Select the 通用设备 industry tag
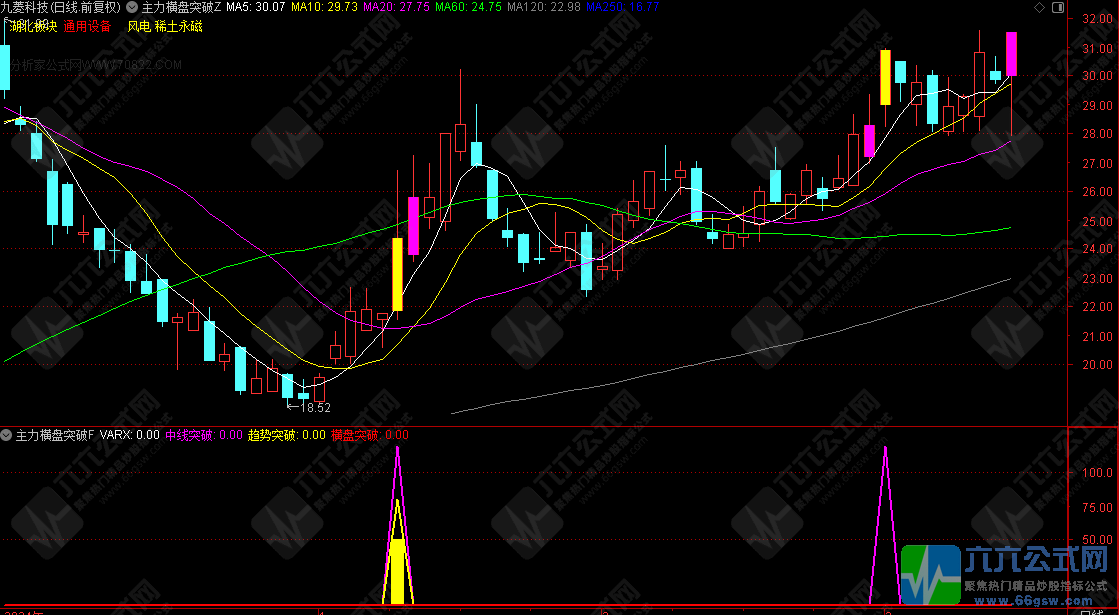The width and height of the screenshot is (1119, 615). coord(87,26)
